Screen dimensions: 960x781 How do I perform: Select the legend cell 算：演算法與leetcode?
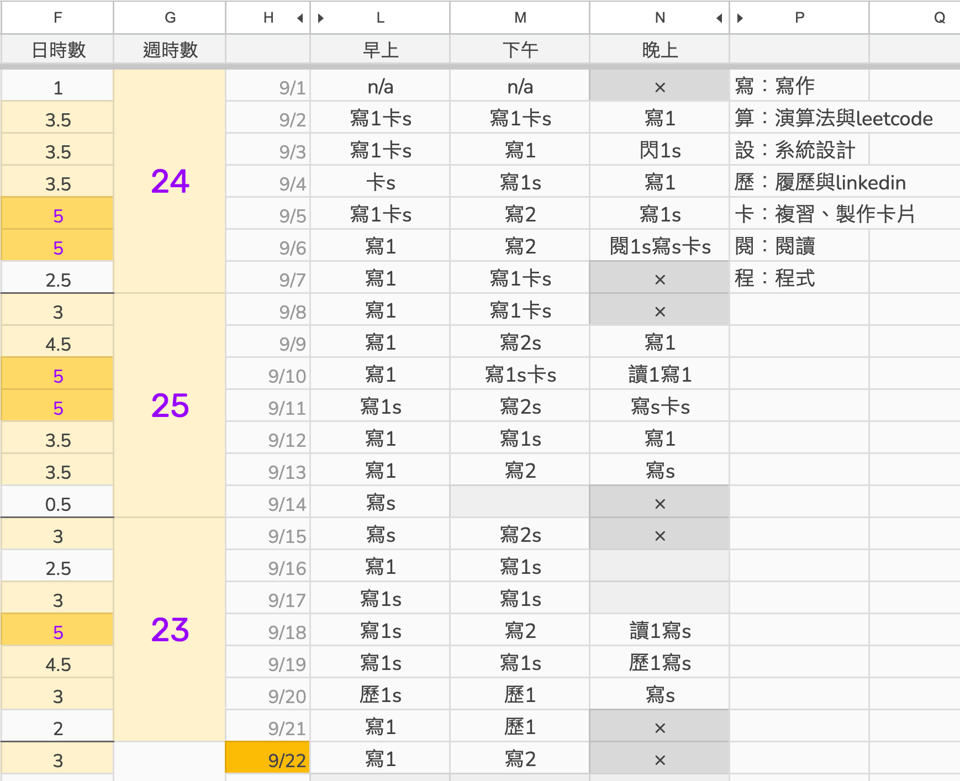[833, 119]
